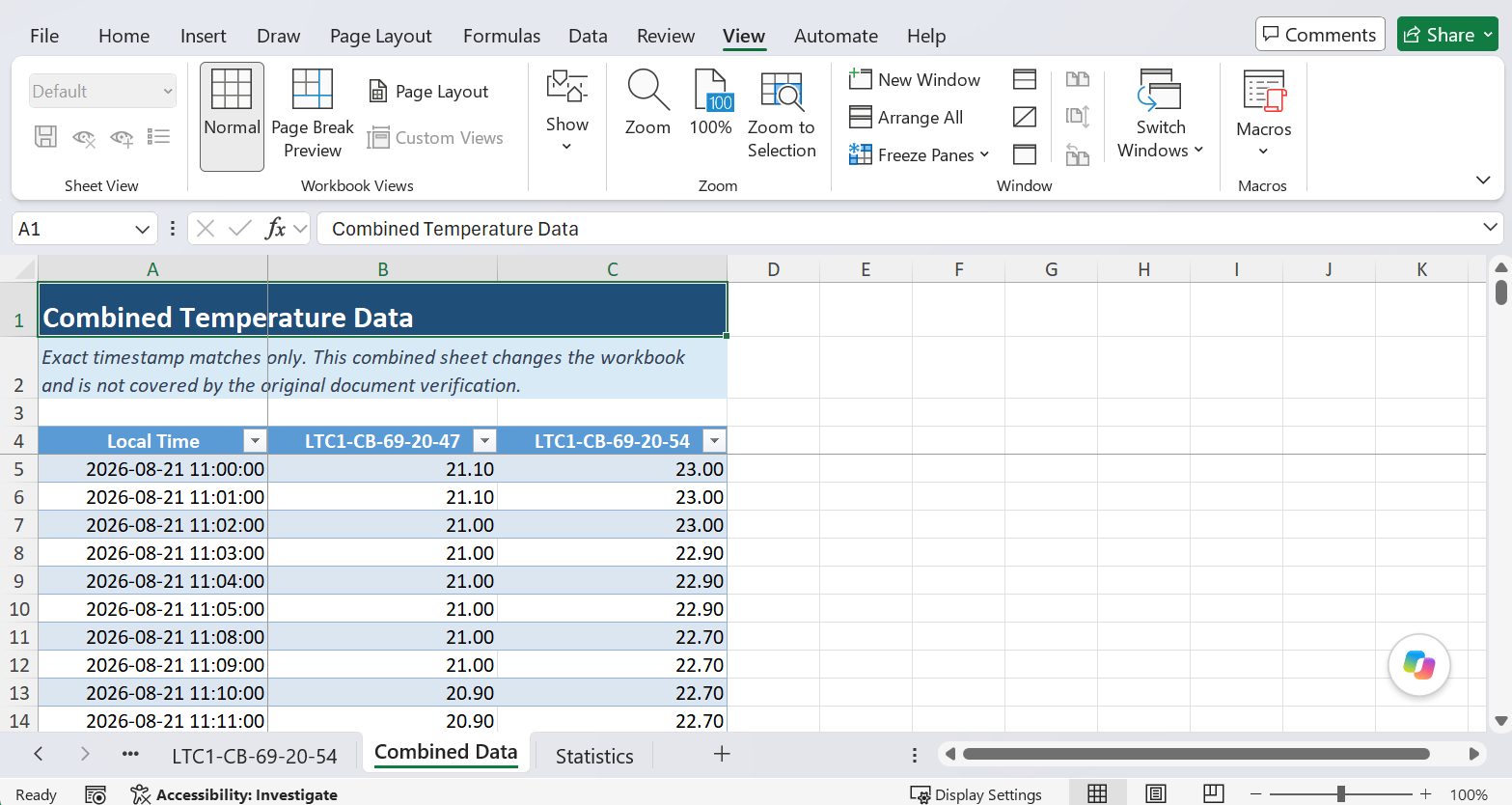
Task: Click the Accessibility Investigate status icon
Action: tap(140, 794)
